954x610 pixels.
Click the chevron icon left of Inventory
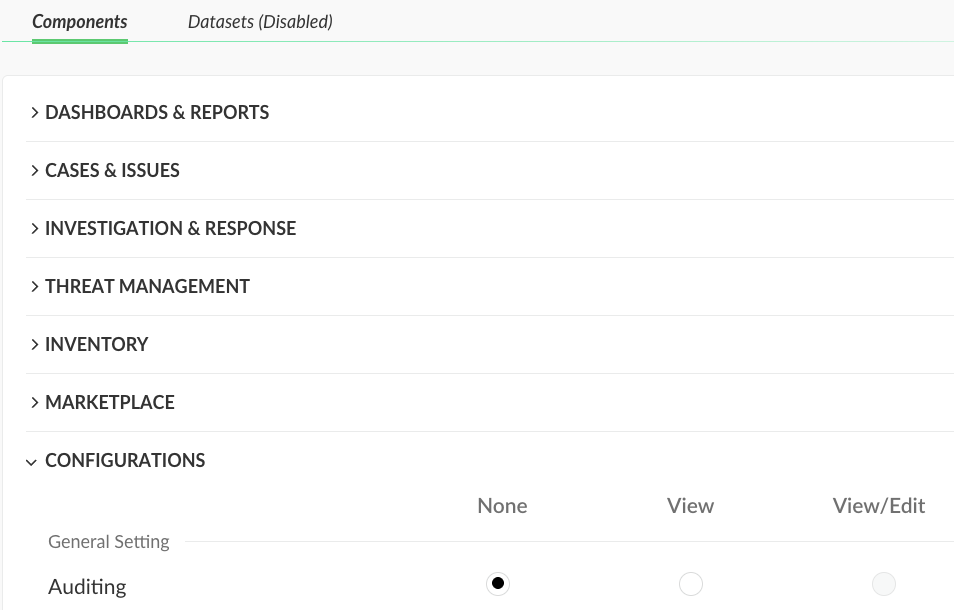point(35,345)
